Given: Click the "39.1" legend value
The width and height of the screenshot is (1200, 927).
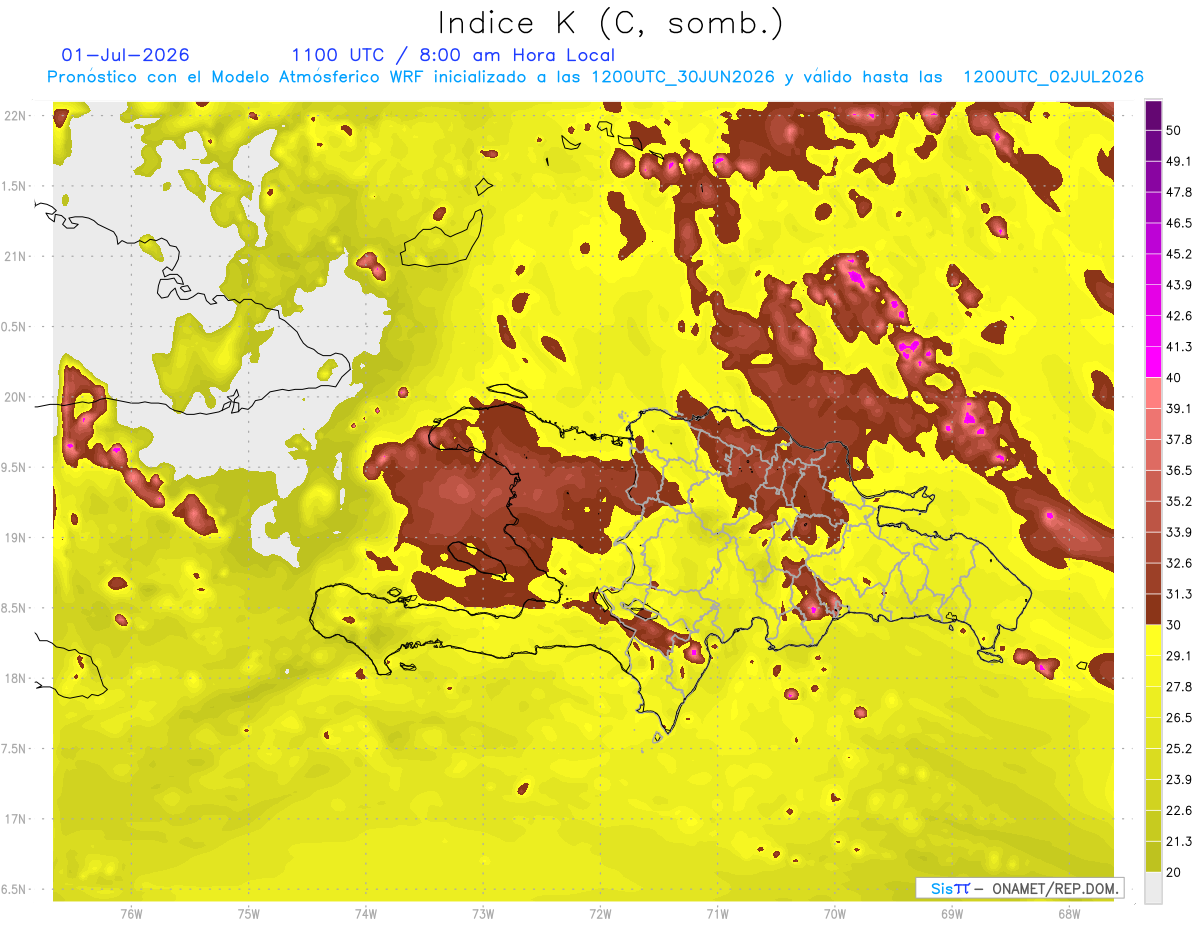Looking at the screenshot, I should [1179, 408].
